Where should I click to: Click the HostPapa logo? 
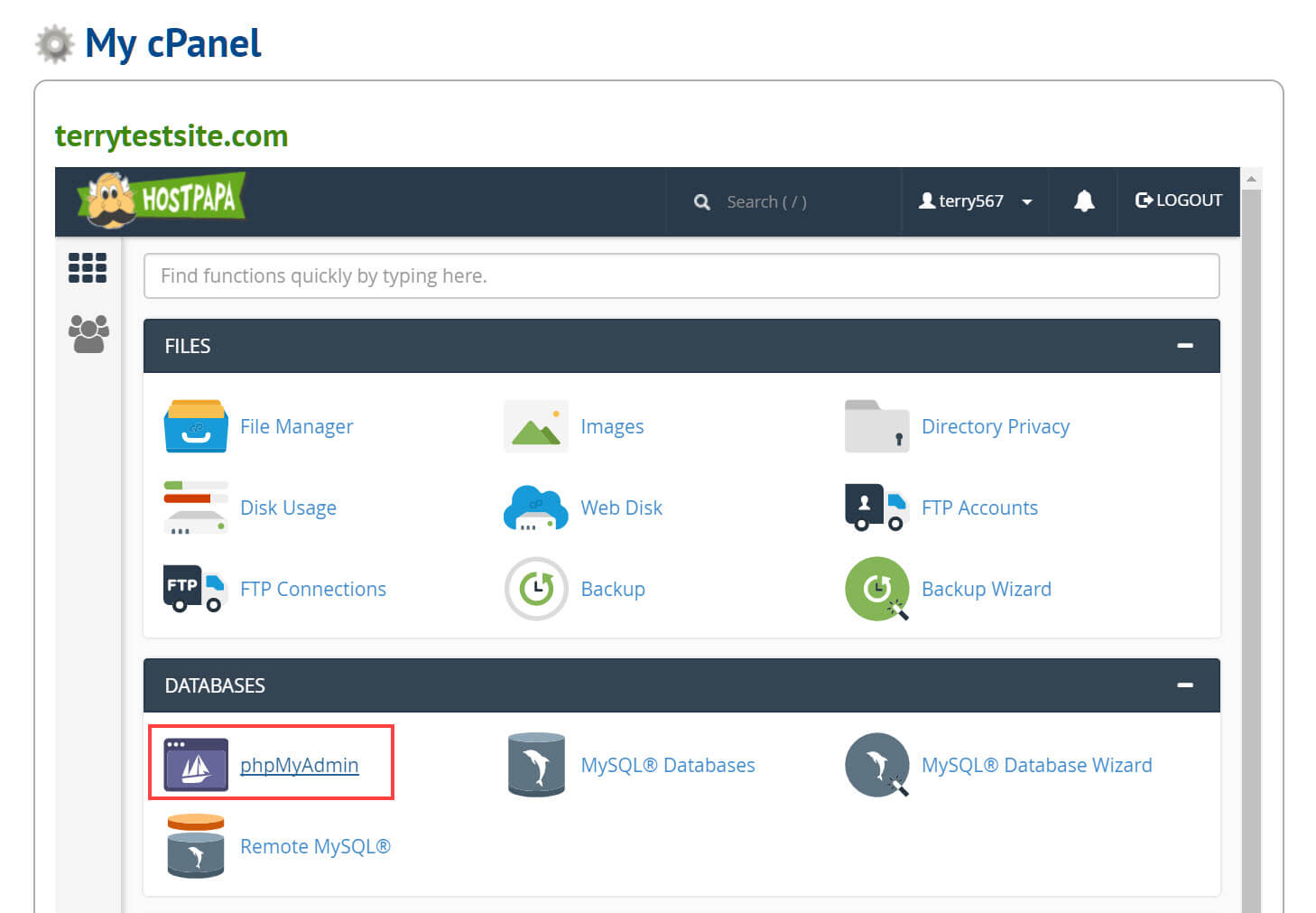click(162, 199)
